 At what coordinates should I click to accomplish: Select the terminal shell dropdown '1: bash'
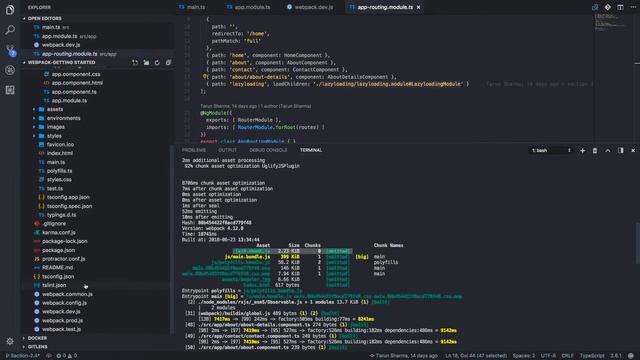point(551,151)
